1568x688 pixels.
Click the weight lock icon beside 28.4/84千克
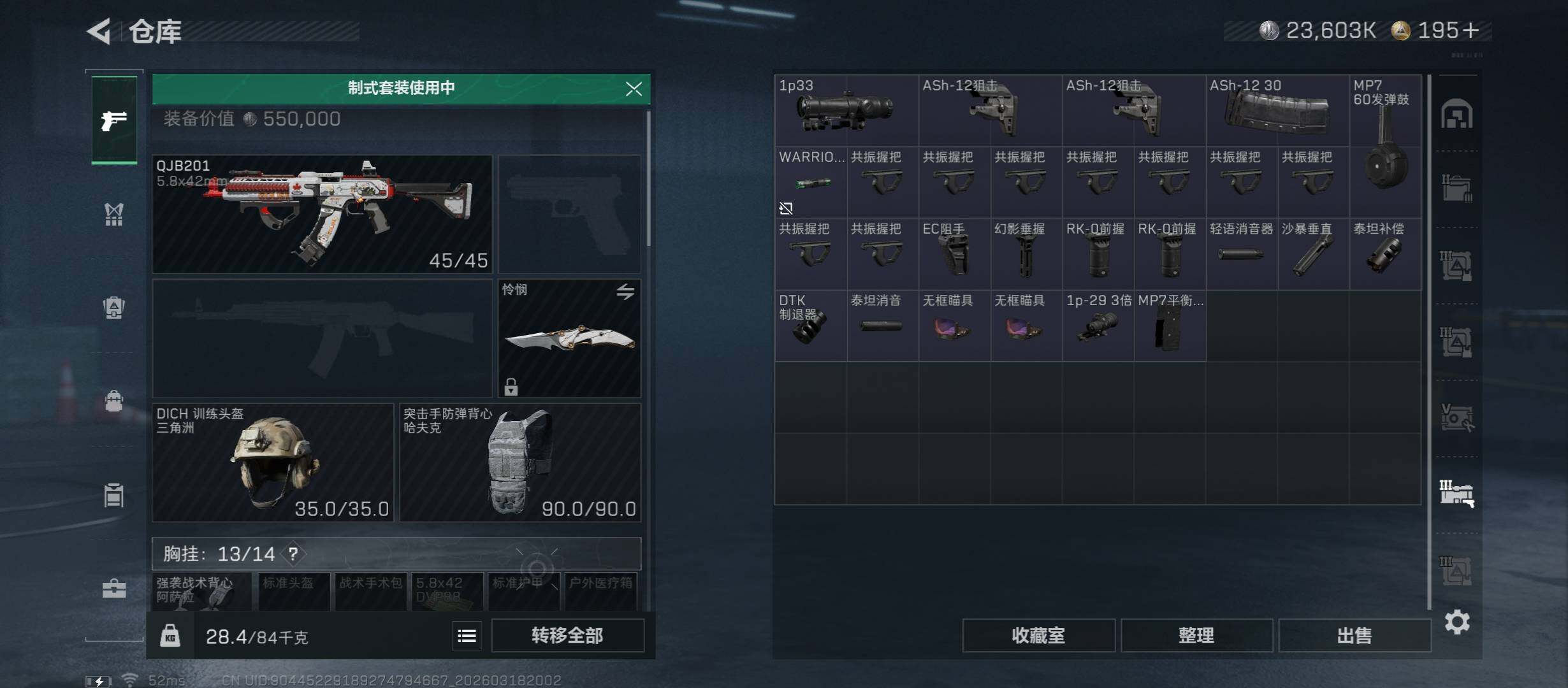click(x=170, y=636)
